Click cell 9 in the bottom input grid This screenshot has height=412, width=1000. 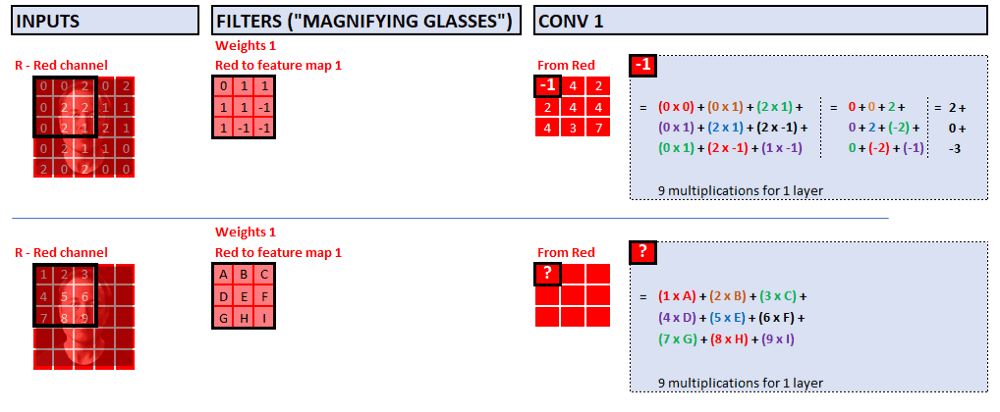86,317
